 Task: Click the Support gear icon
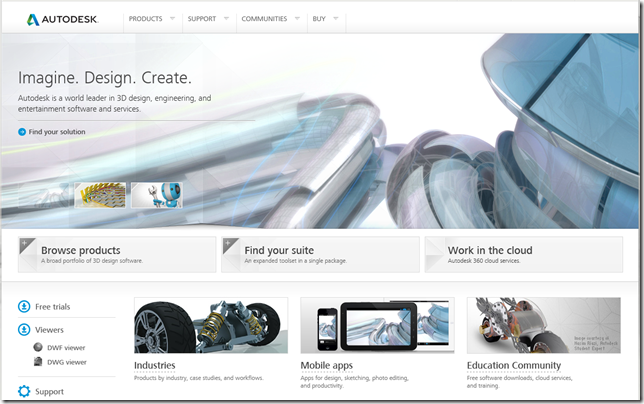pyautogui.click(x=25, y=391)
